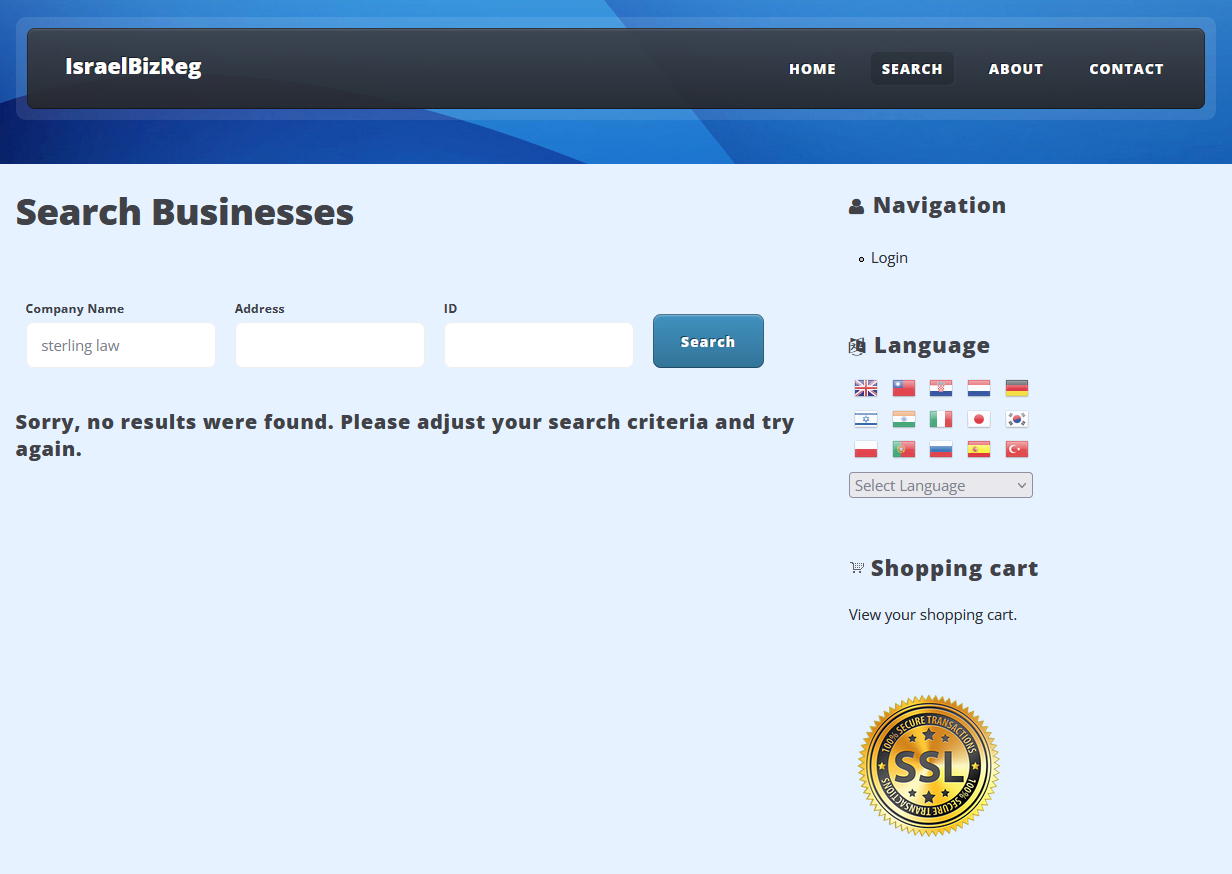The height and width of the screenshot is (874, 1232).
Task: Click the SSL secure transactions badge
Action: tap(929, 766)
